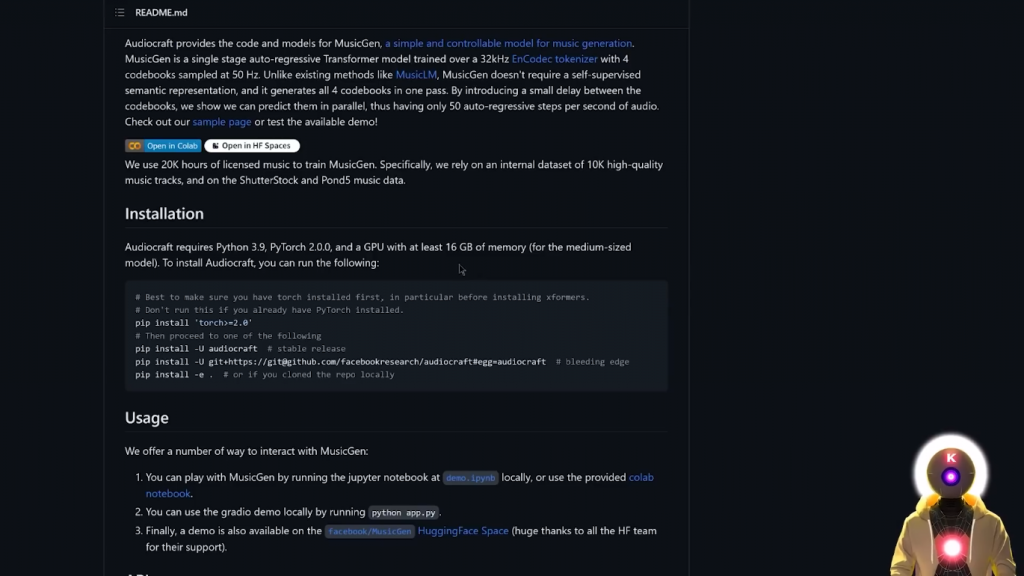Click the Installation section heading
This screenshot has width=1024, height=576.
click(x=164, y=214)
